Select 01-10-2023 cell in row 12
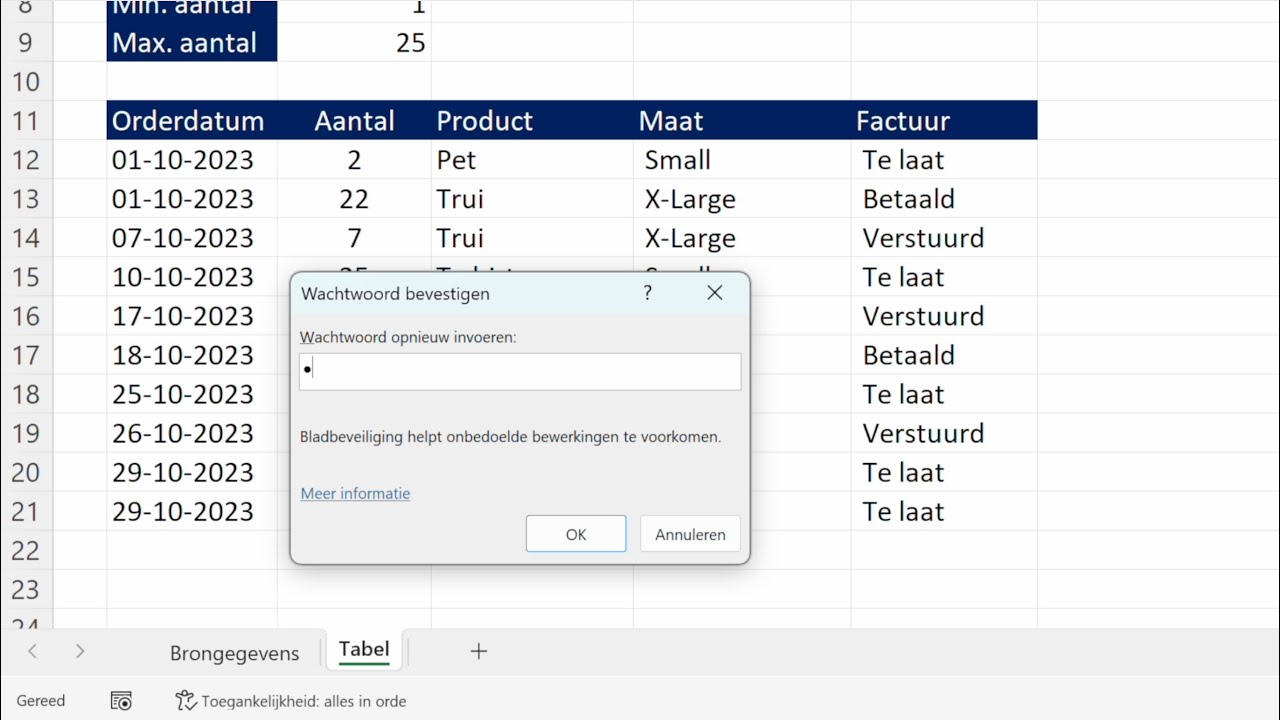 (x=192, y=160)
